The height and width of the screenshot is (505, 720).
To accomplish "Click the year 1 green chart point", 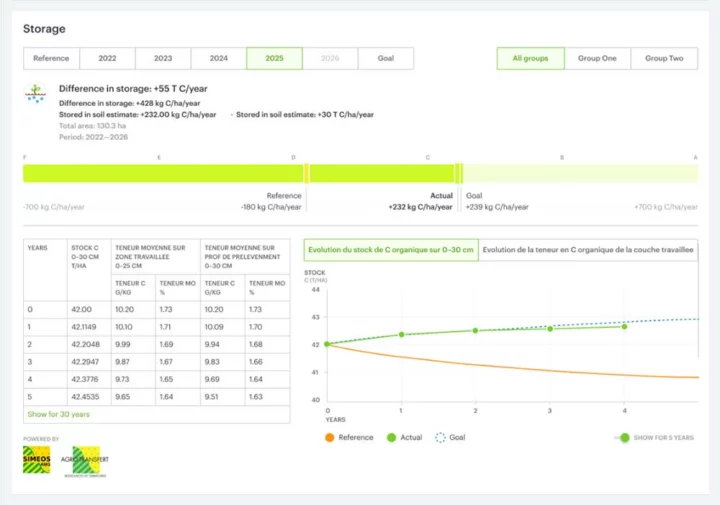I will [x=401, y=335].
